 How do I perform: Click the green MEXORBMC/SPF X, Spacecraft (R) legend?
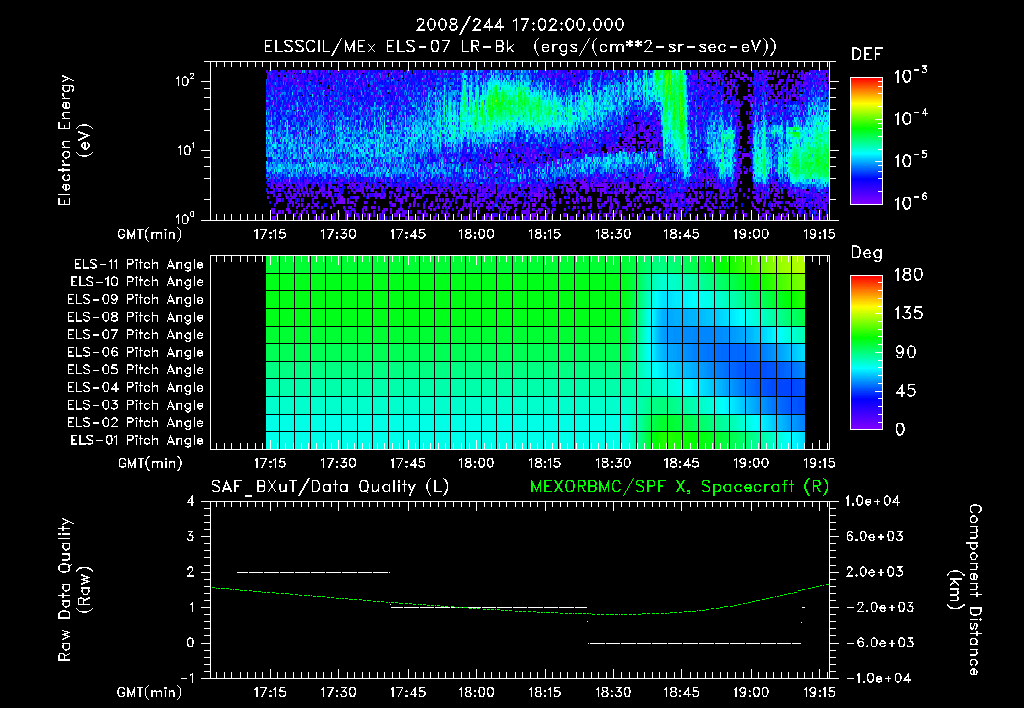(x=679, y=487)
